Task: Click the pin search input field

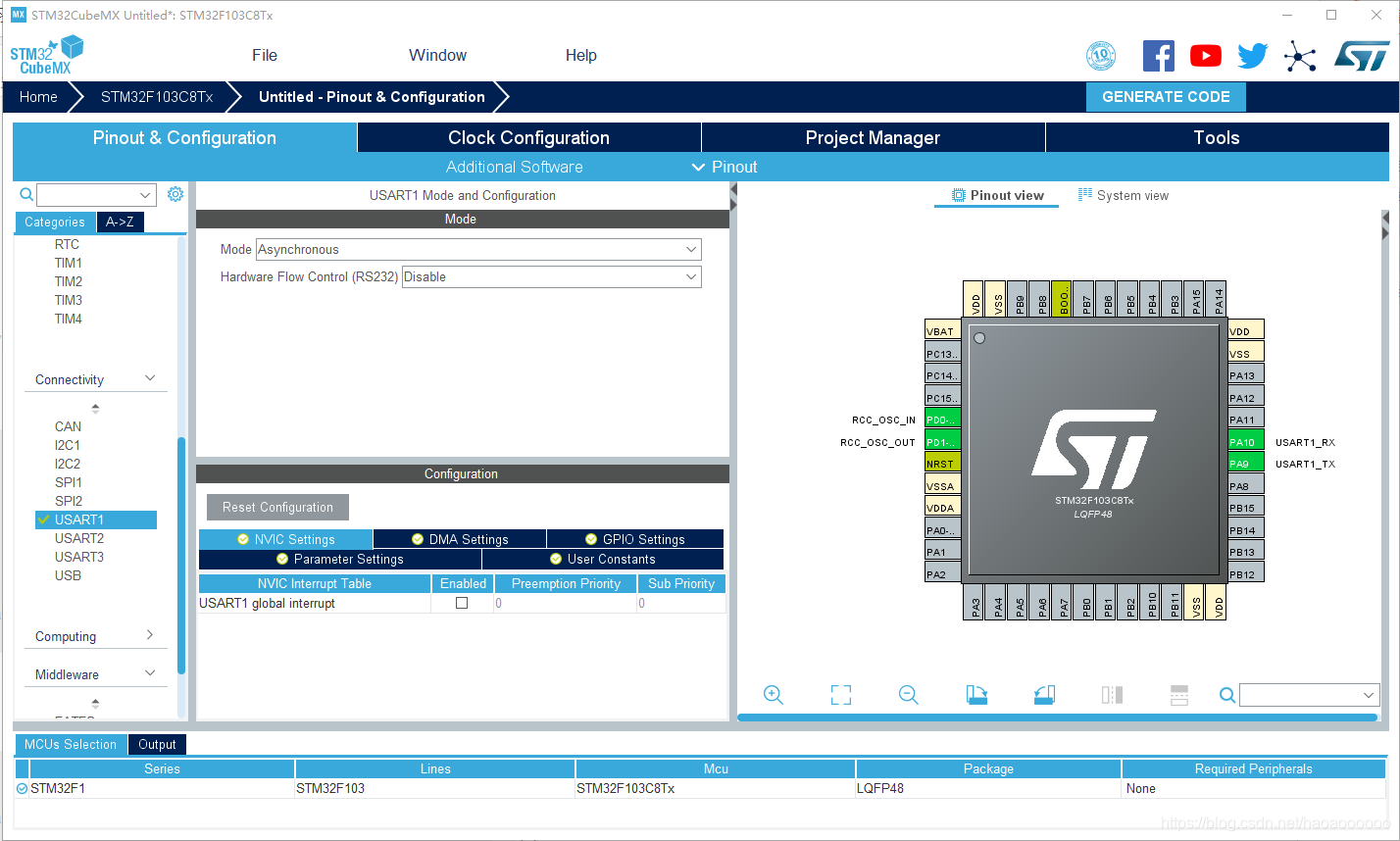Action: [x=1300, y=695]
